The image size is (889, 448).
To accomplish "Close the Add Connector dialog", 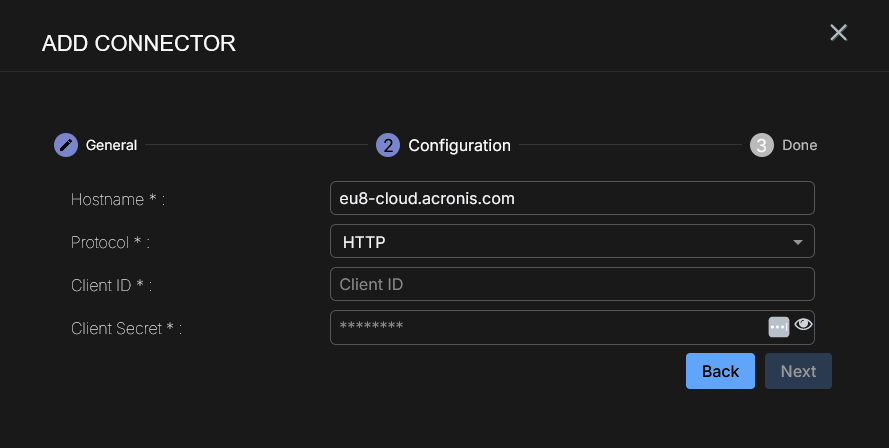I will pos(838,33).
